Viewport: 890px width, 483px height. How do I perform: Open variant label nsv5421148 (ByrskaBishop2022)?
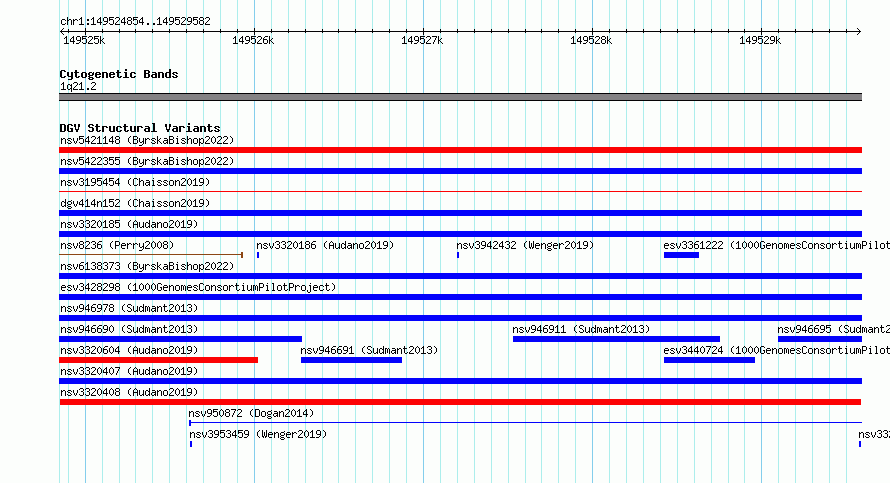(x=147, y=140)
